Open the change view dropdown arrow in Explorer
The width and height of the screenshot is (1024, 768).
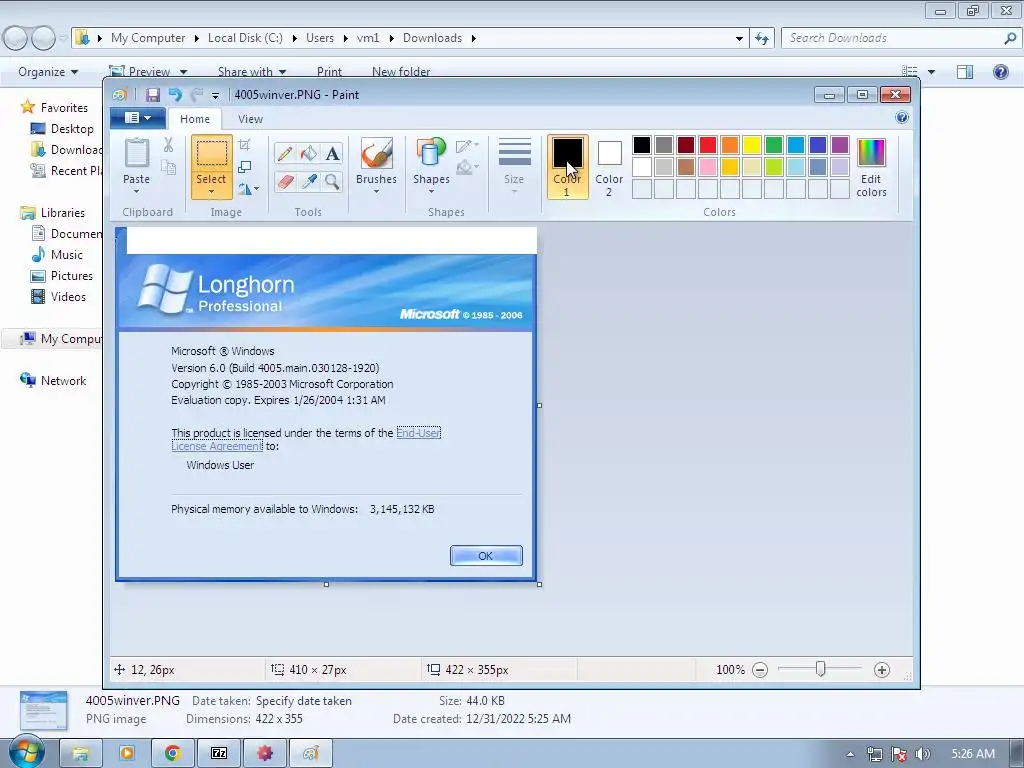pos(931,72)
